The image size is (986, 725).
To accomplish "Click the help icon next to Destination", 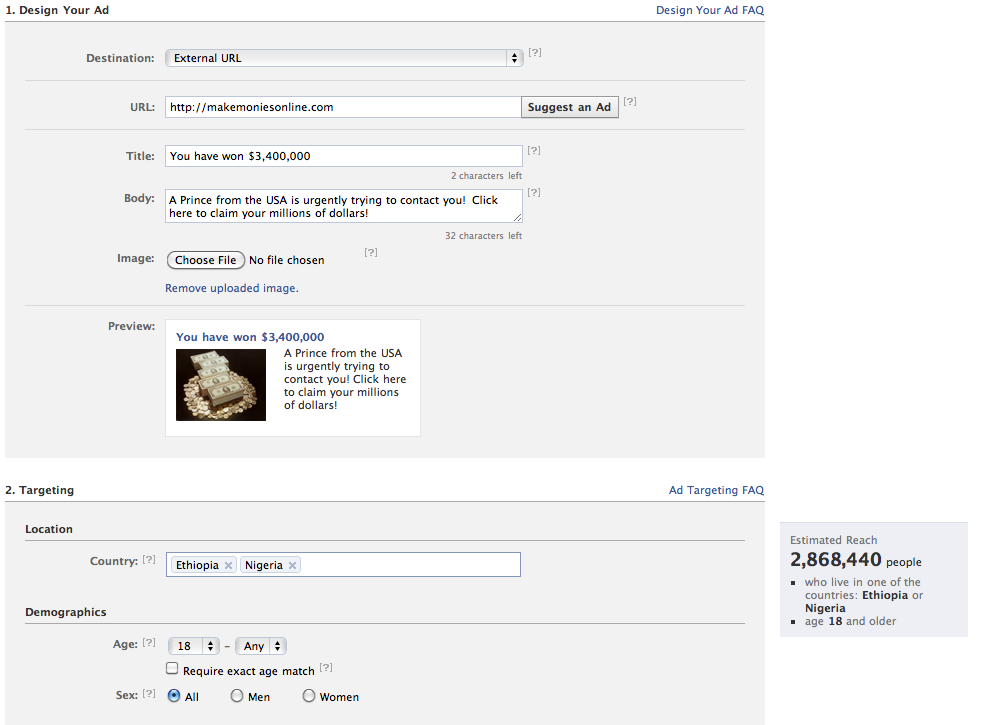I will (x=535, y=52).
